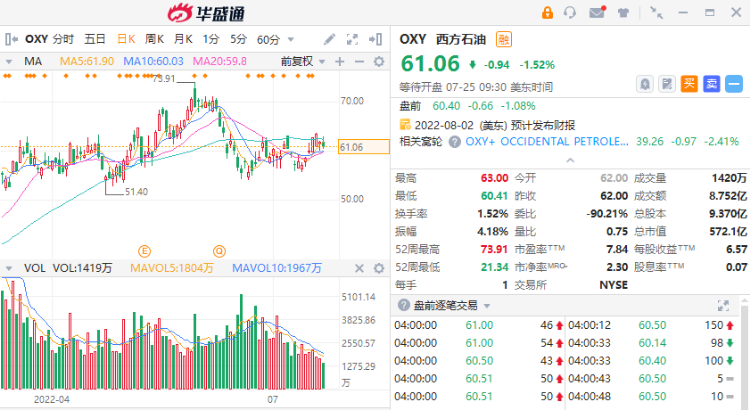The width and height of the screenshot is (750, 410).
Task: Open OXY+ OCCIDENTAL PETROLE warrant link
Action: click(547, 142)
